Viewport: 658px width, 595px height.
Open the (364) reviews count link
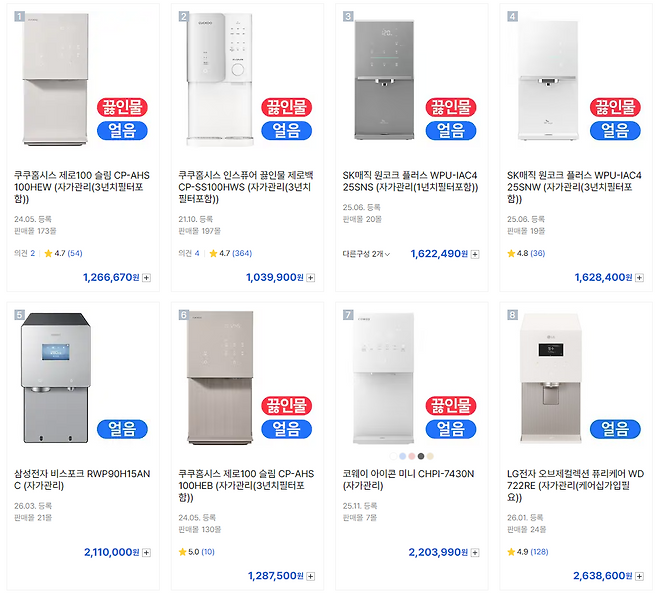(x=242, y=254)
